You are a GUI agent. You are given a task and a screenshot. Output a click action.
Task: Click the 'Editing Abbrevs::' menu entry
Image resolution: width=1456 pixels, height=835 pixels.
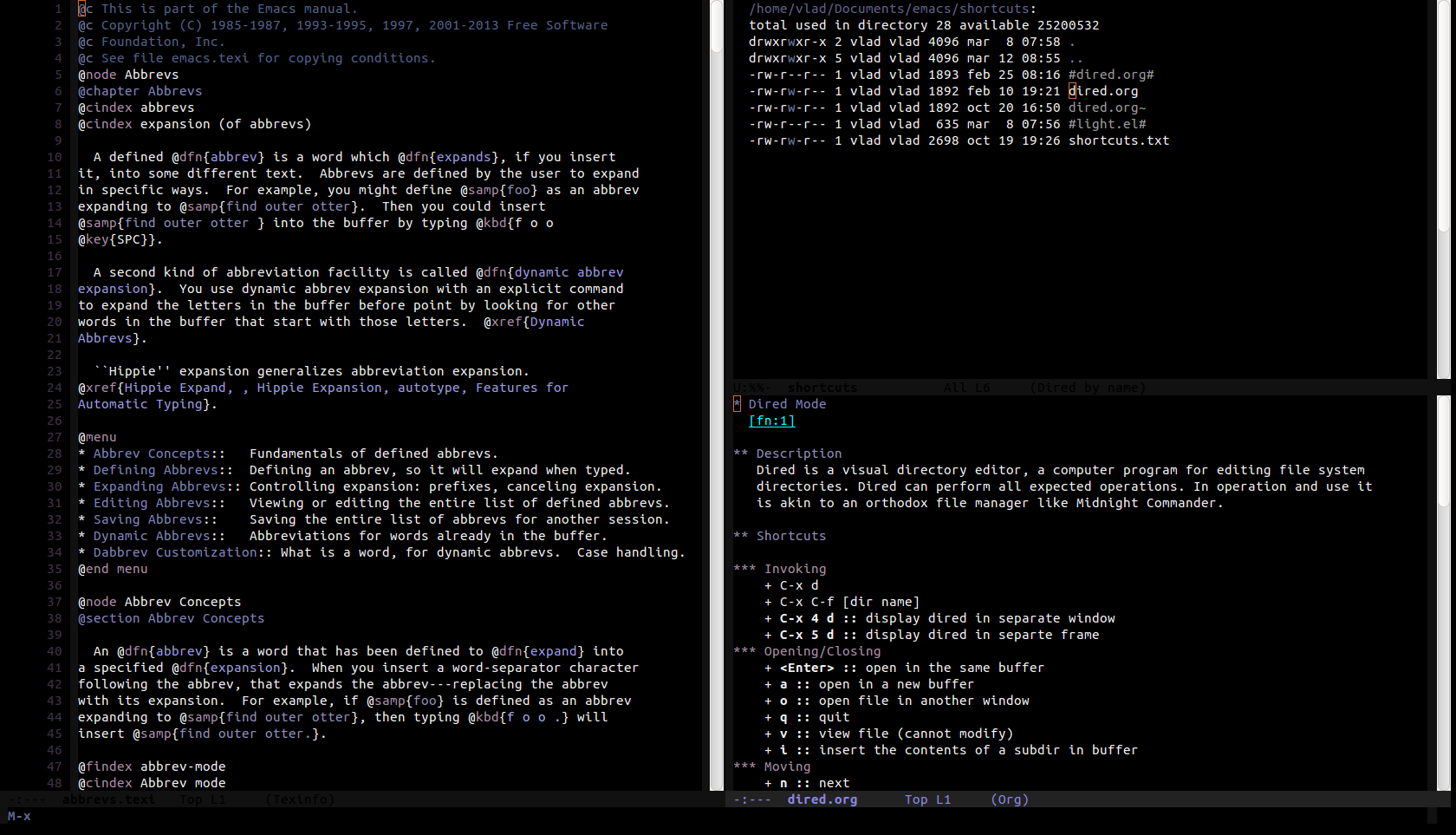click(x=159, y=503)
